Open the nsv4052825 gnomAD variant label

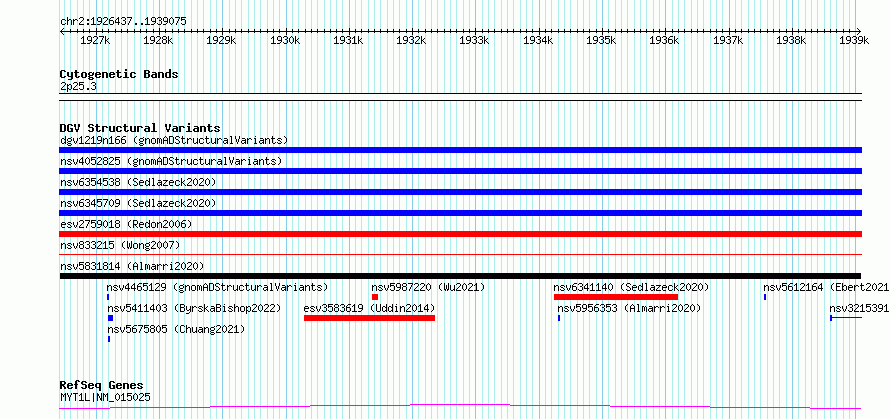(x=171, y=161)
